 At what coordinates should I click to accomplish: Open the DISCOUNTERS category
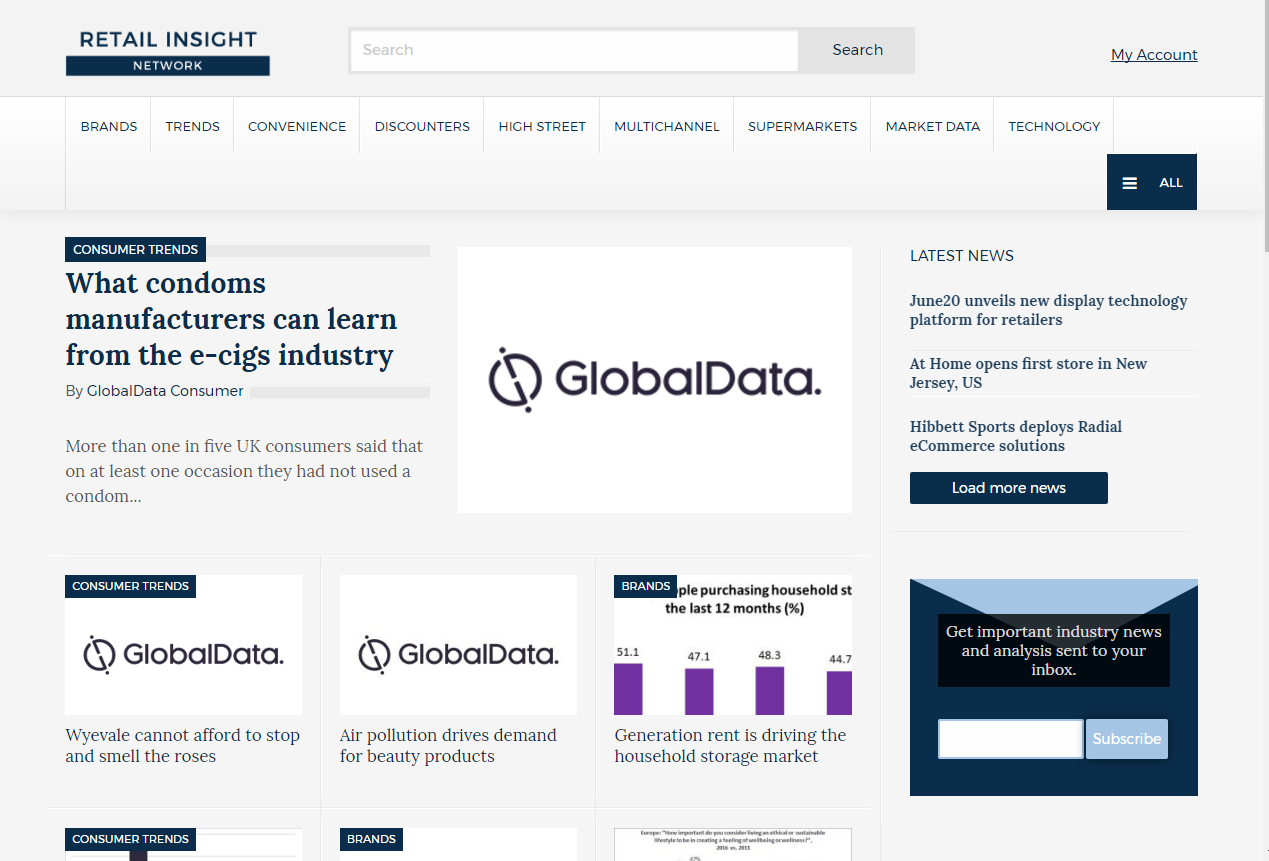422,126
